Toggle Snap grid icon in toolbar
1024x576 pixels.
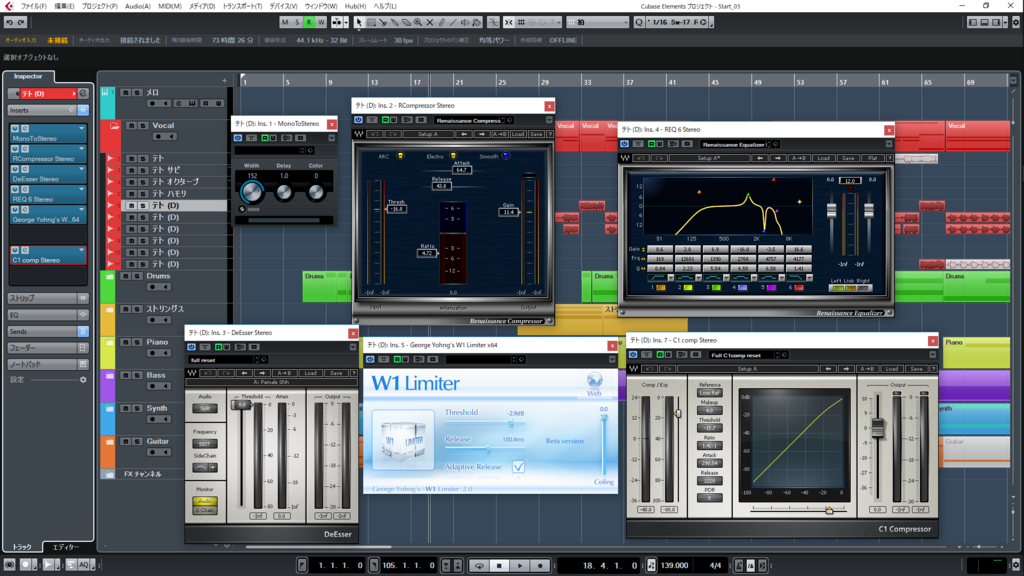(521, 22)
